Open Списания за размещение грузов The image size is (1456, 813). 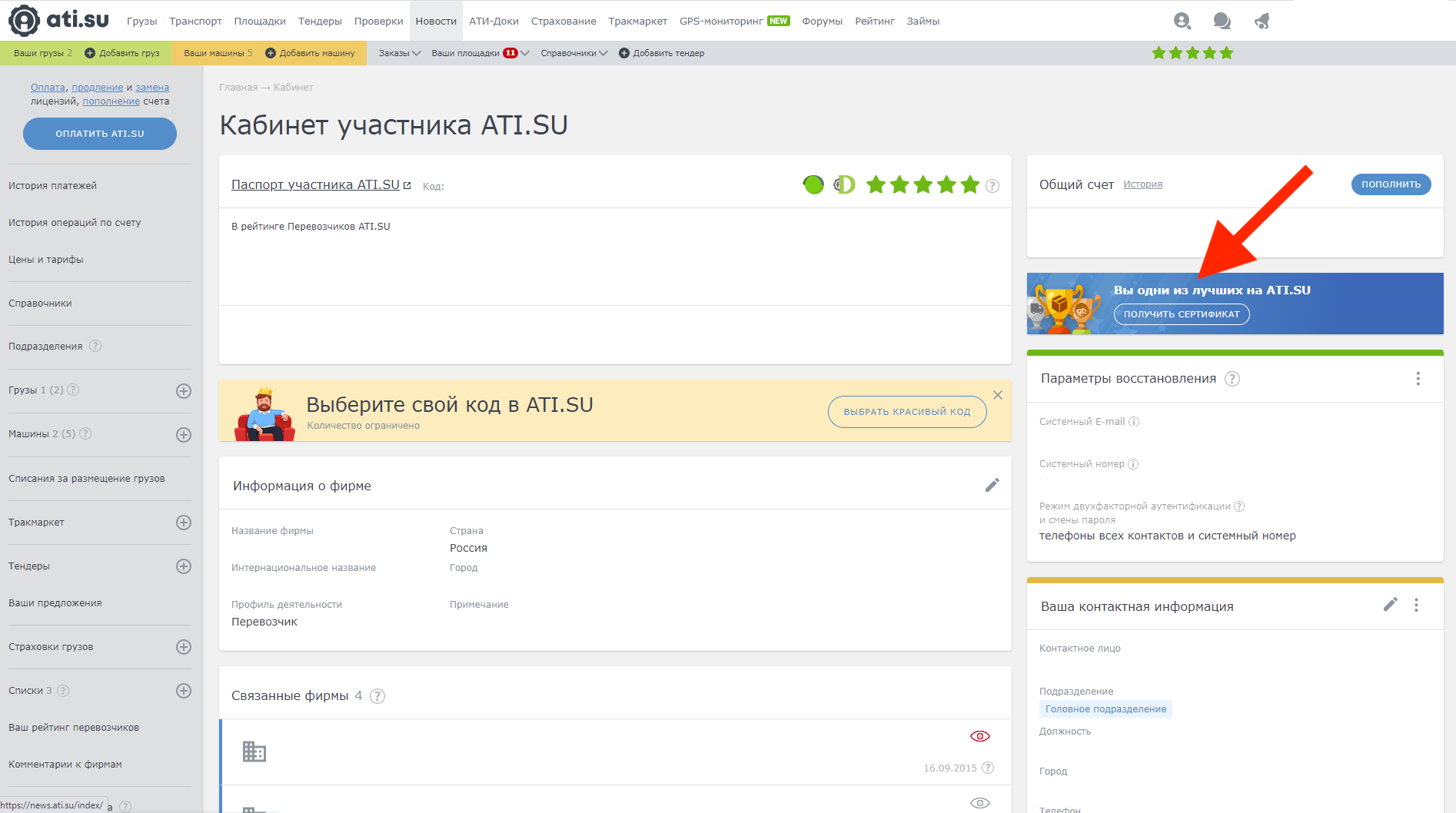tap(87, 479)
